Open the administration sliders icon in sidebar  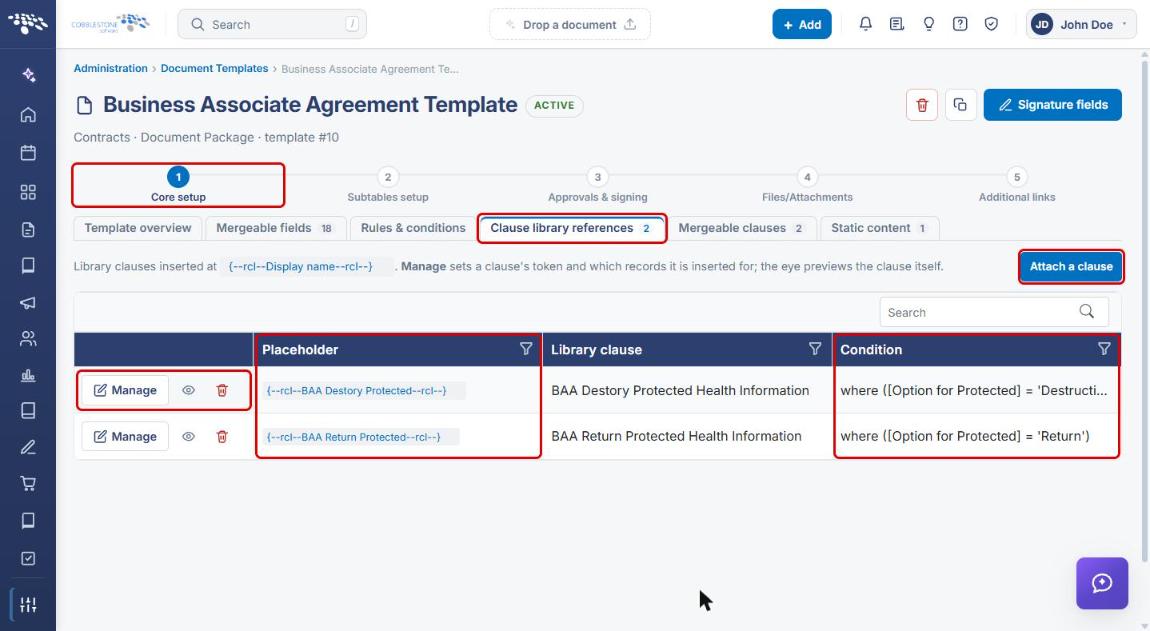28,605
